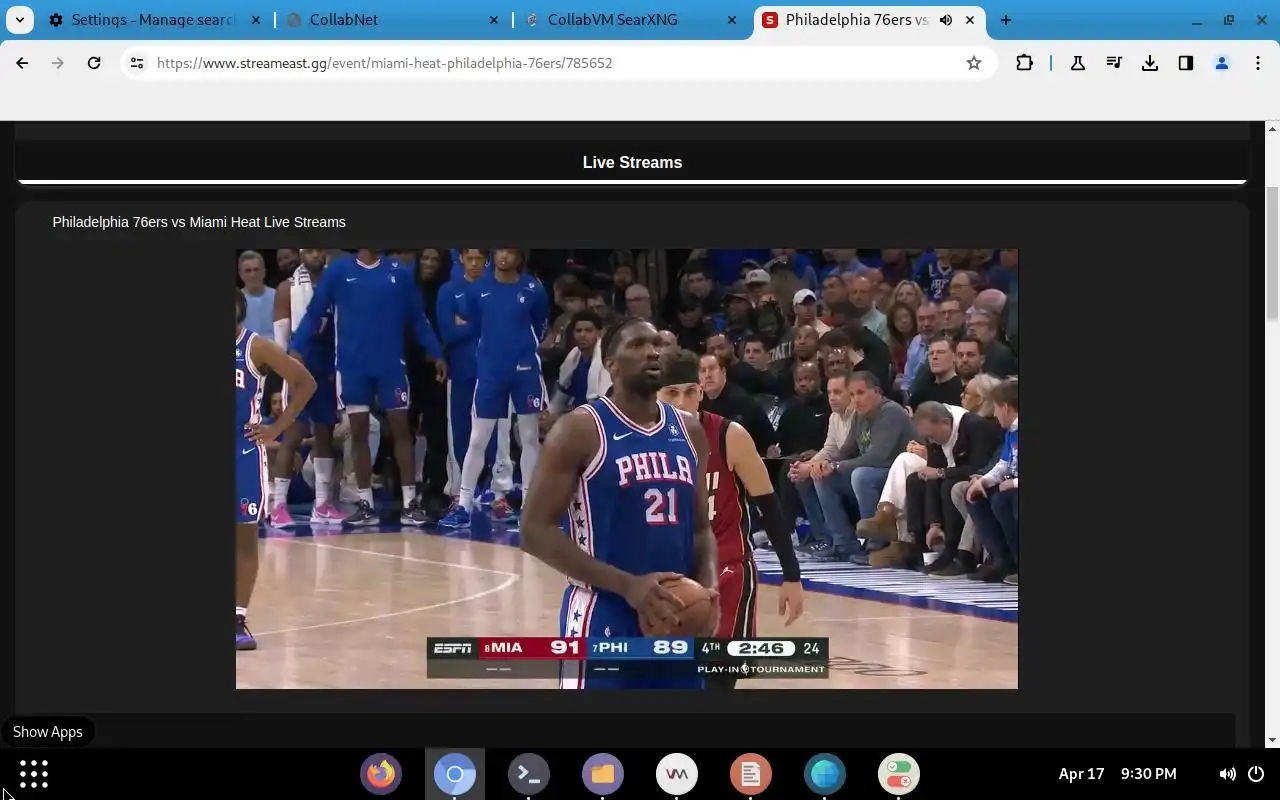This screenshot has height=800, width=1280.
Task: Bookmark this page with the star icon
Action: [974, 63]
